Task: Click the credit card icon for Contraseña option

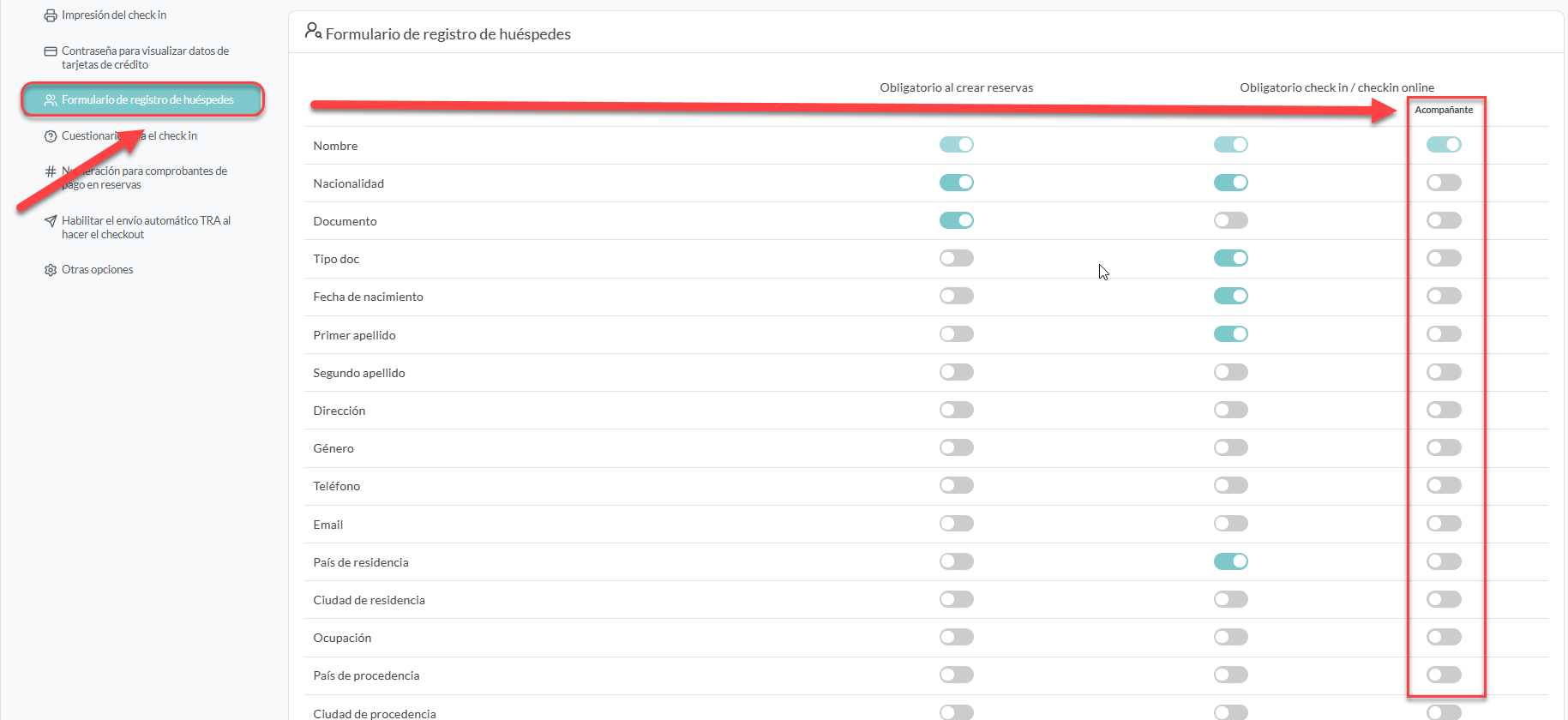Action: (x=51, y=51)
